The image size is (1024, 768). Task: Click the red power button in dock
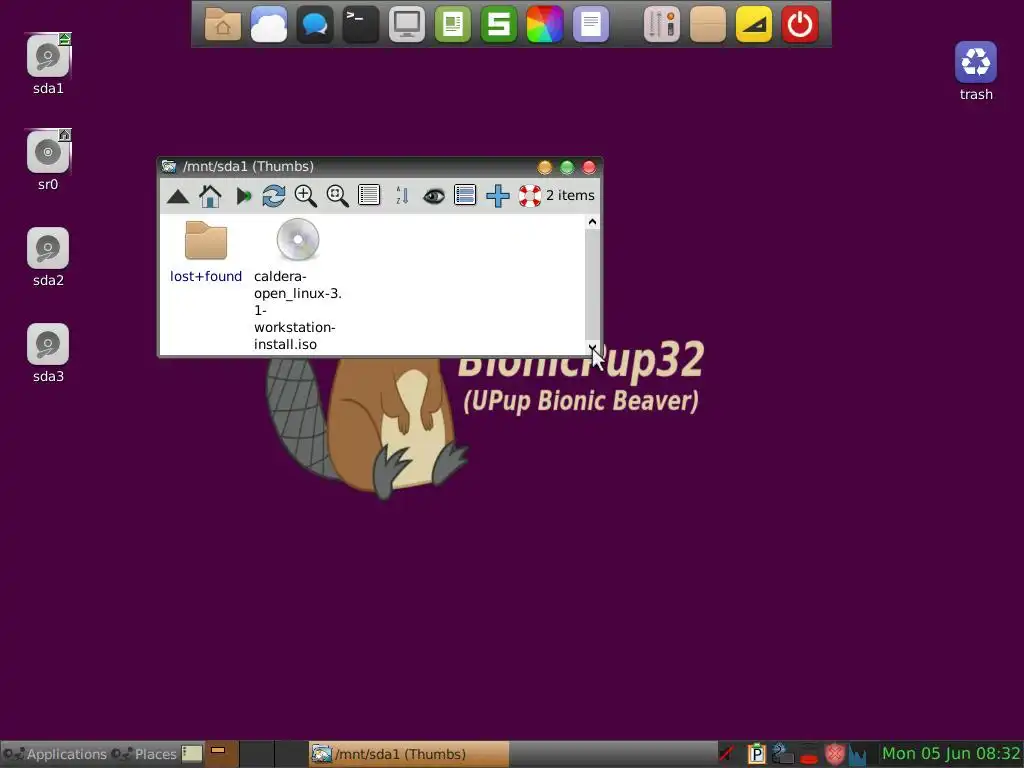tap(800, 25)
